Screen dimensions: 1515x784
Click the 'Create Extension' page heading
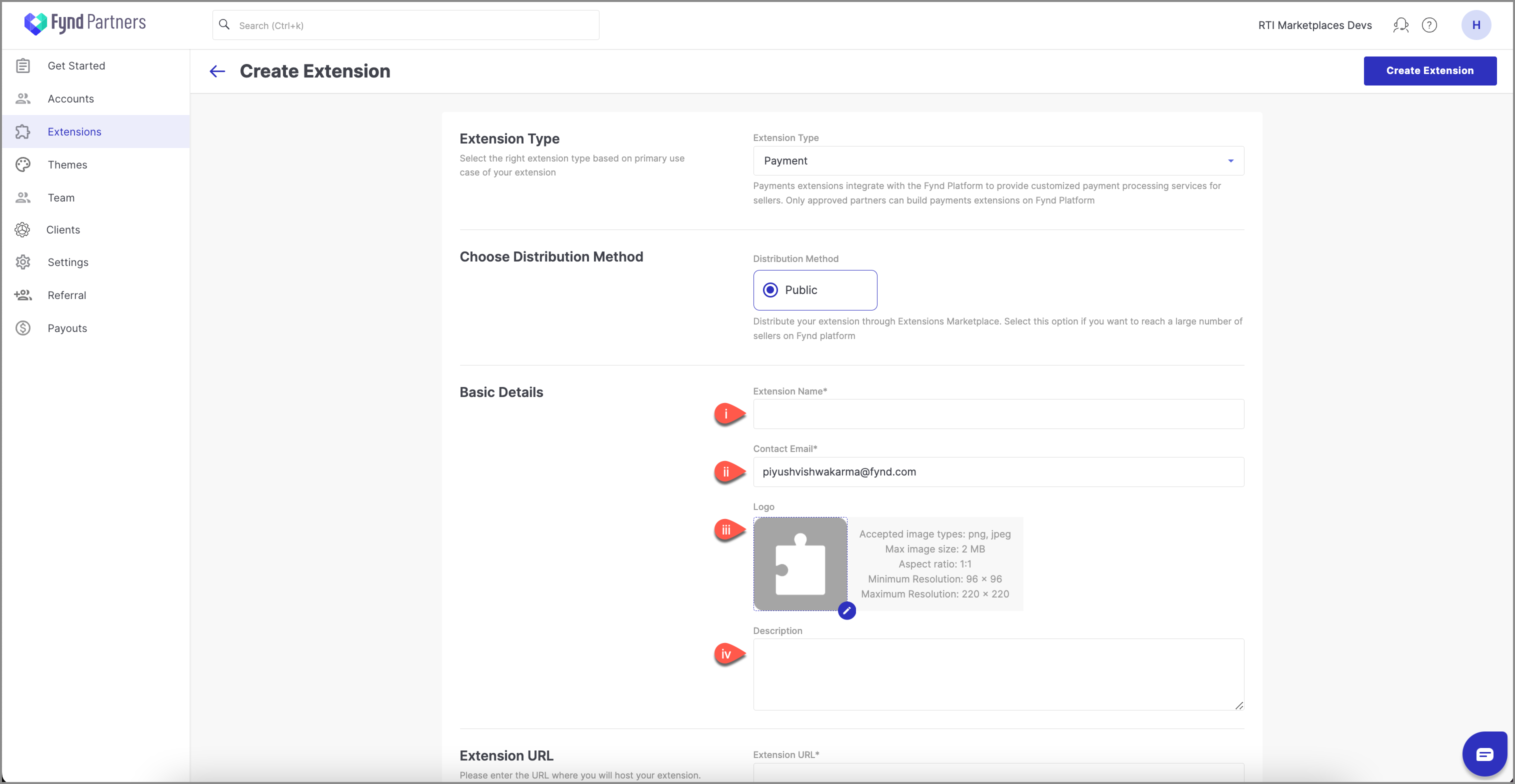tap(314, 71)
